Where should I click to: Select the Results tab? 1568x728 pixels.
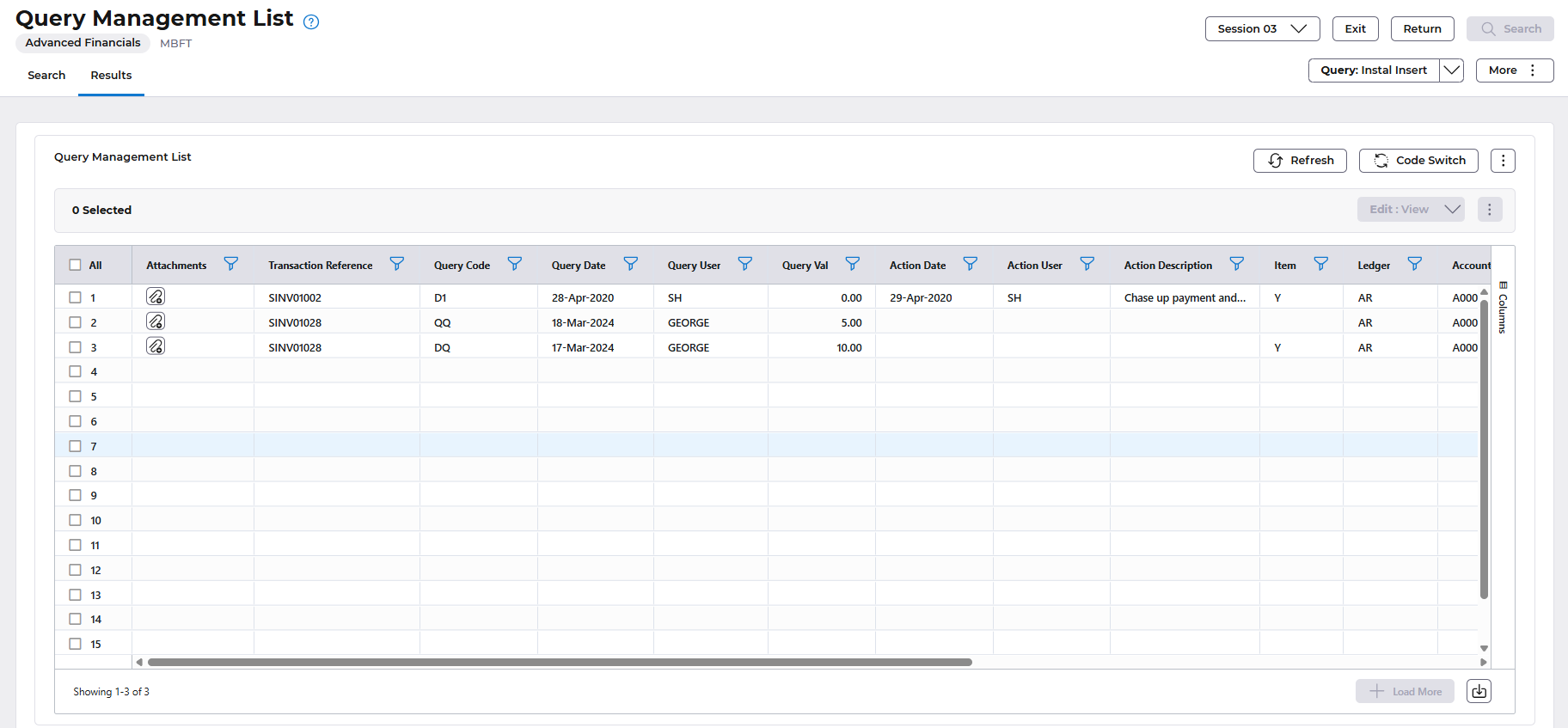pyautogui.click(x=111, y=76)
